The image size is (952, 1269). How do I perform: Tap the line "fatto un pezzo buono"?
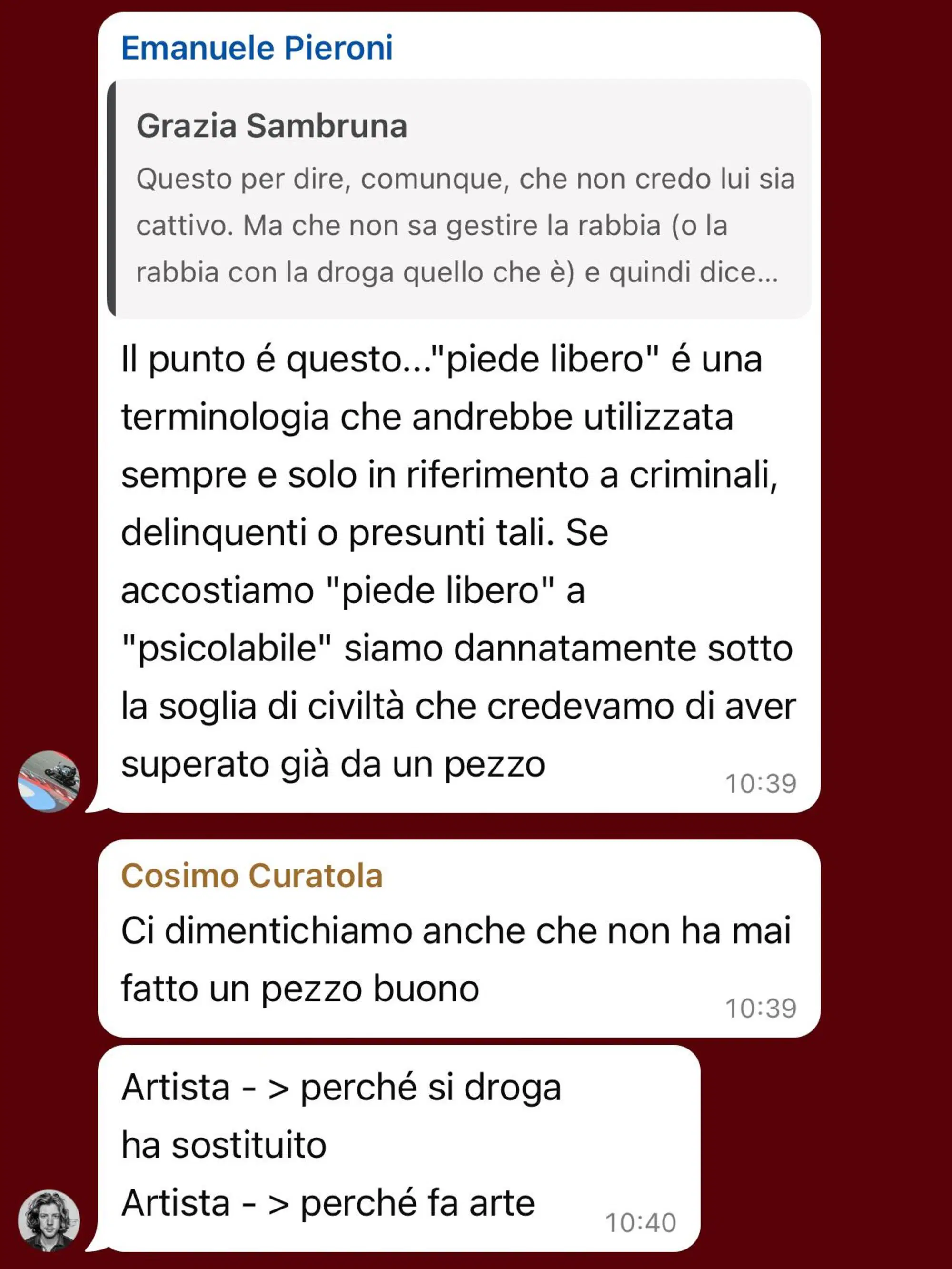(x=300, y=989)
